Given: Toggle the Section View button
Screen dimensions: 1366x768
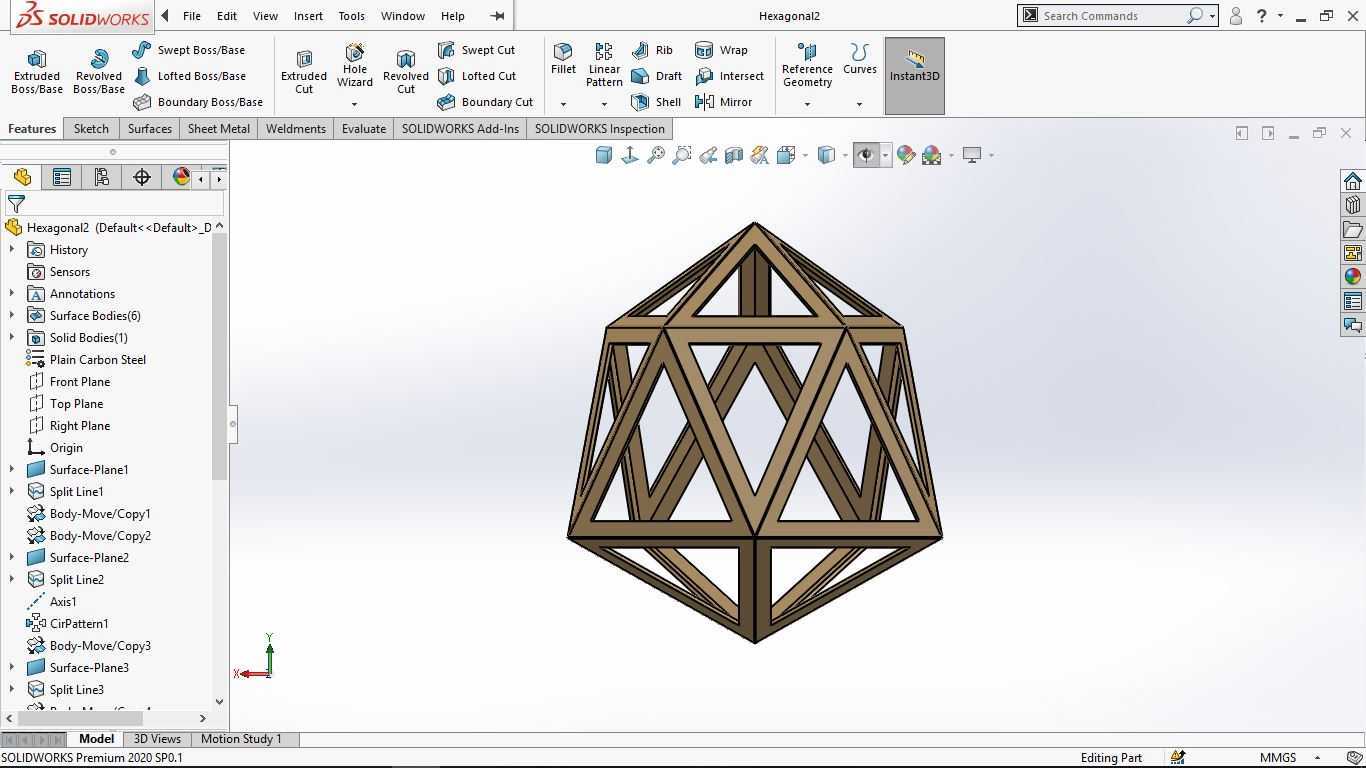Looking at the screenshot, I should pos(734,155).
